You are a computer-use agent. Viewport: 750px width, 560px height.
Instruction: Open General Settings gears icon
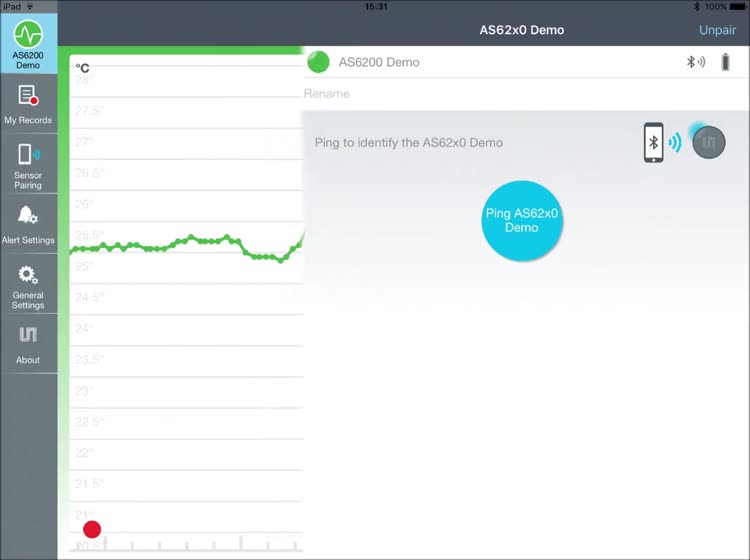pos(28,284)
